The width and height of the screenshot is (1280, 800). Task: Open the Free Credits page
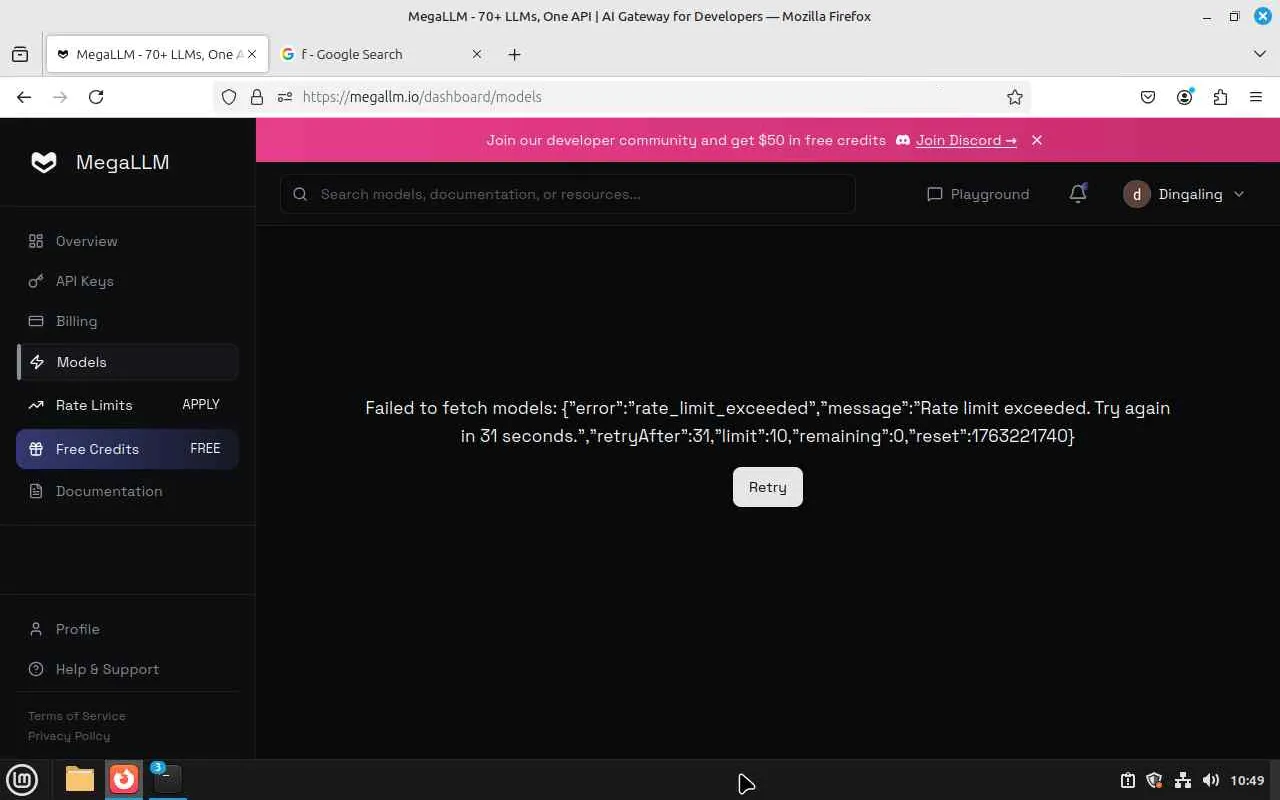click(128, 449)
